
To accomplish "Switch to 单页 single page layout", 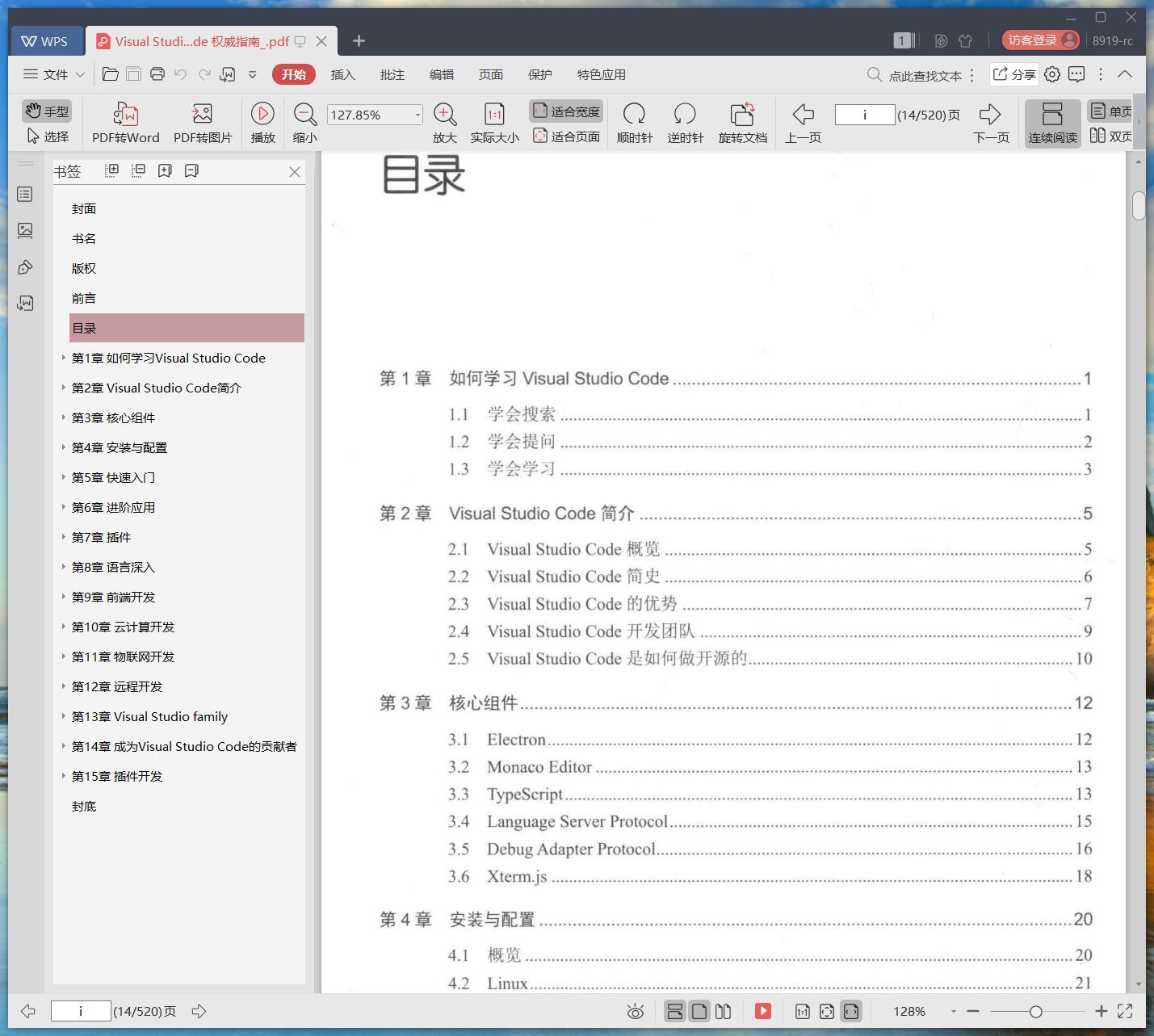I will point(1111,111).
